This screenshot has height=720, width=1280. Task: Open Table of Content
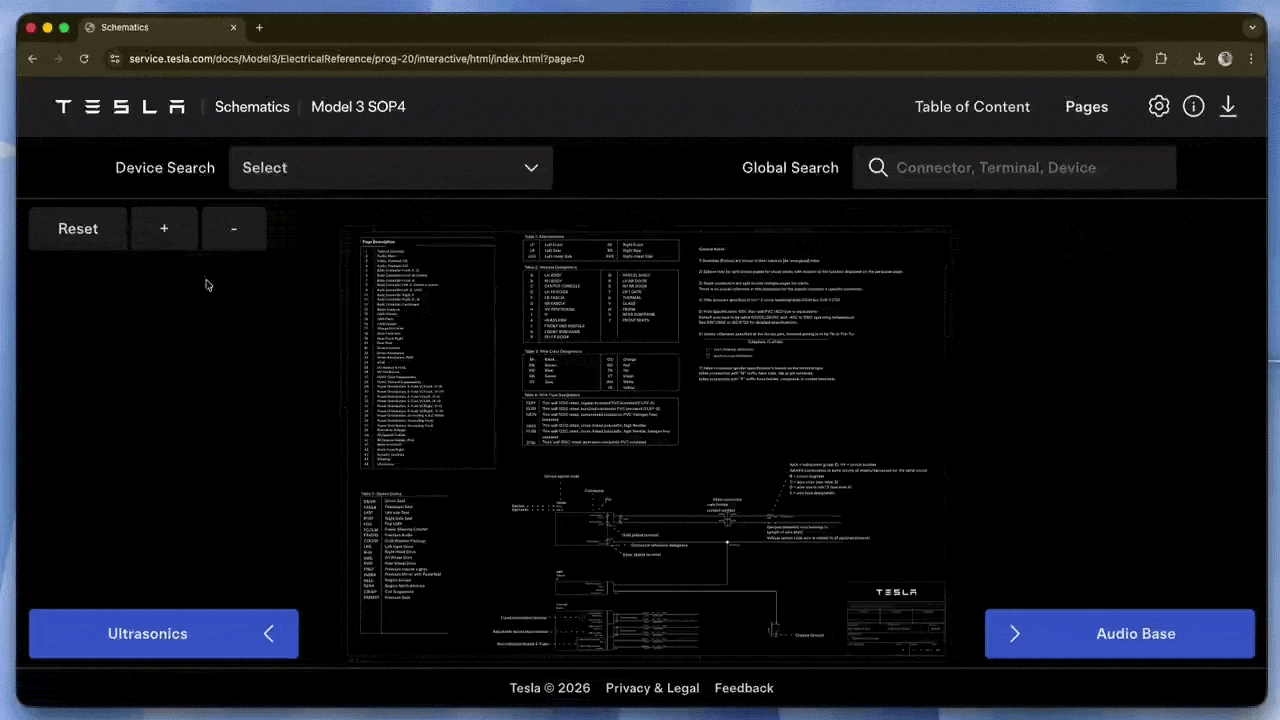(971, 107)
